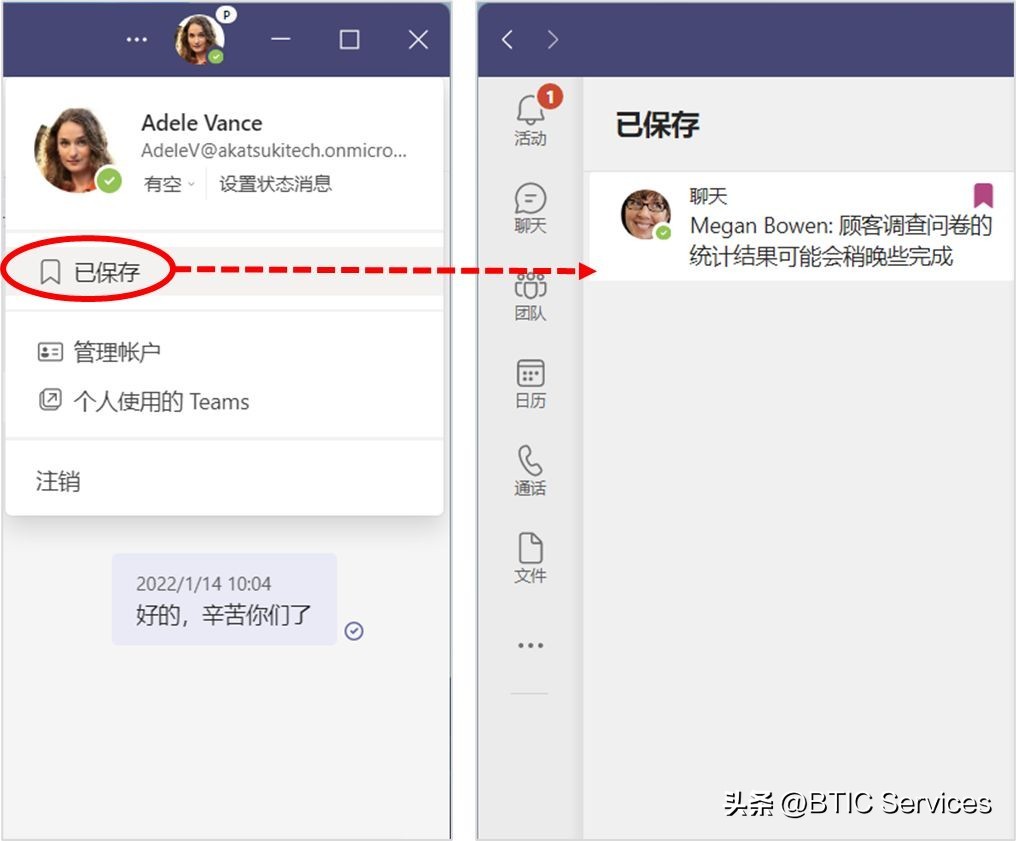Open the 活动 (Activity) feed
Screen dimensions: 1016x841
(x=530, y=120)
